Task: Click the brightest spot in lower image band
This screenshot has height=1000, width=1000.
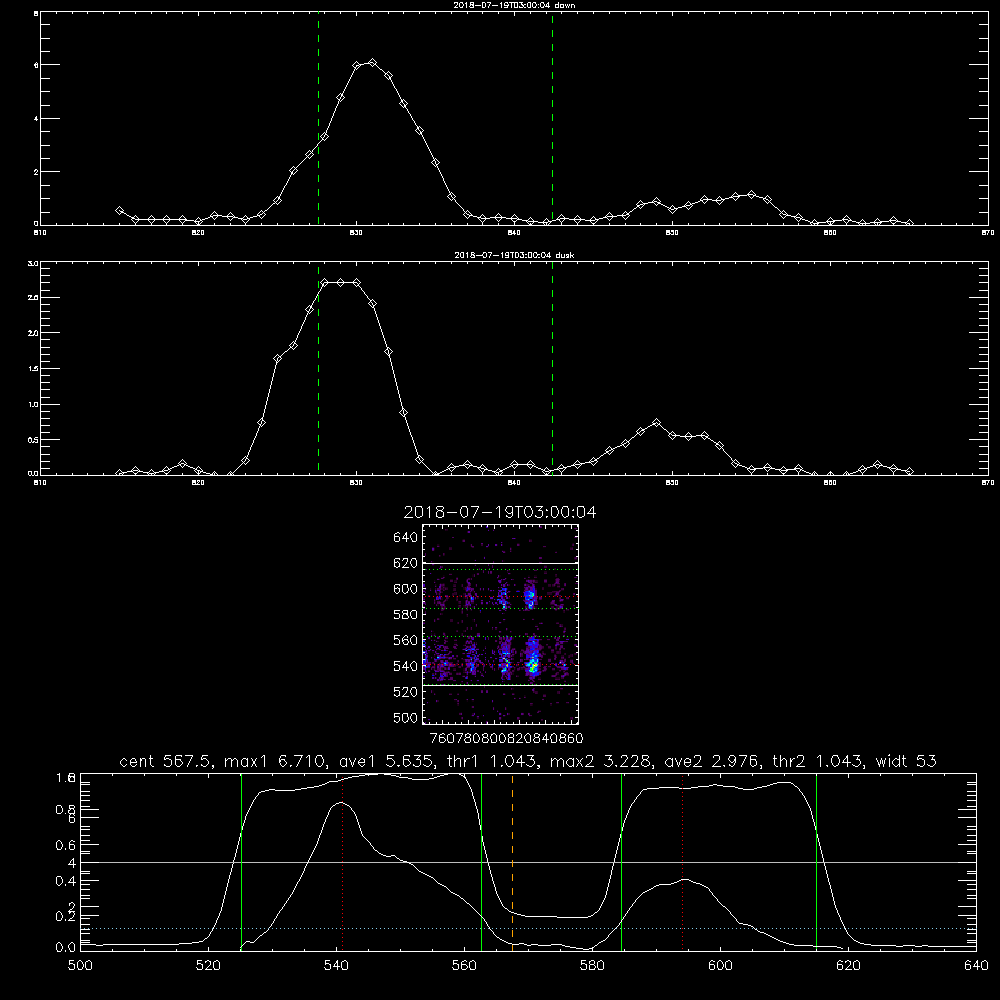Action: [x=533, y=666]
